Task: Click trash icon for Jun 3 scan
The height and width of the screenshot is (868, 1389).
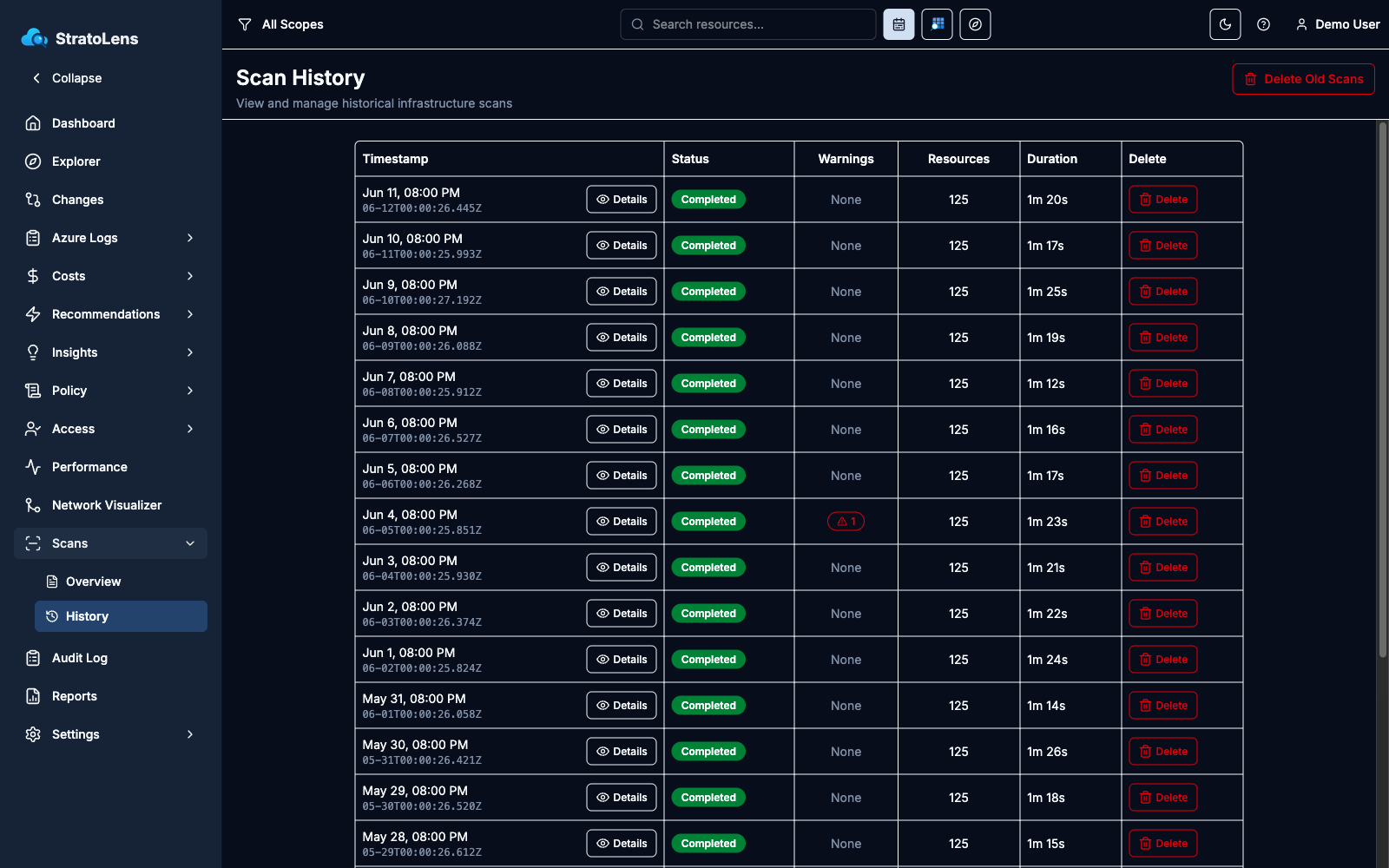Action: [1145, 568]
